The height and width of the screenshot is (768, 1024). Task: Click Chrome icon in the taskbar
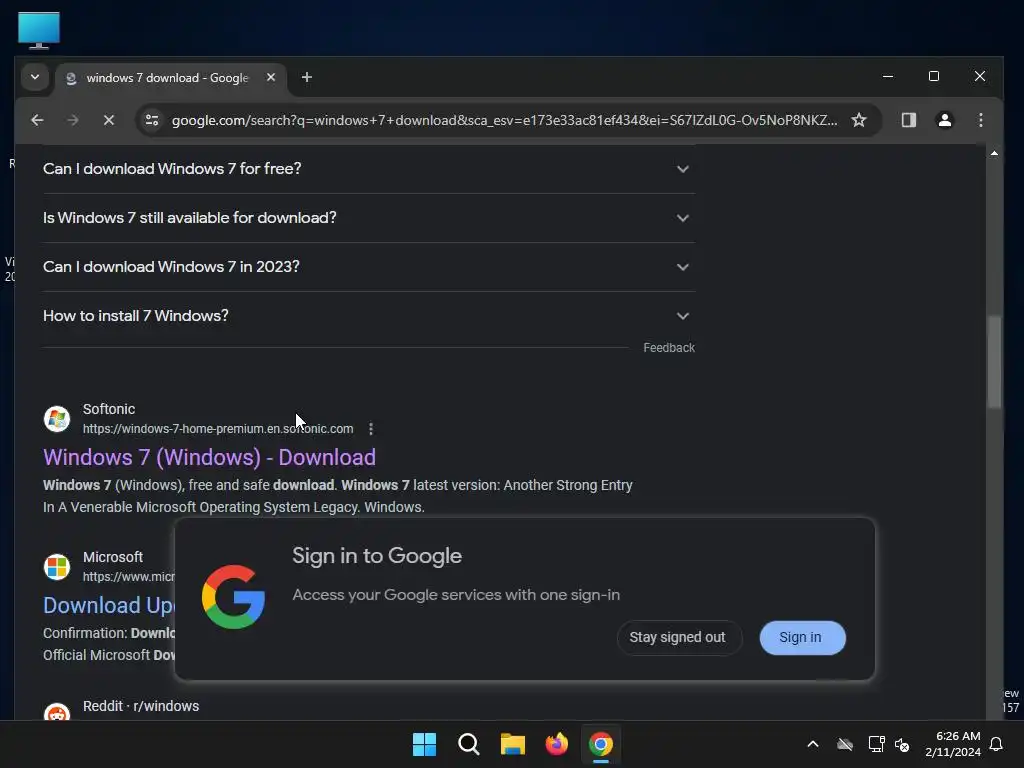601,744
